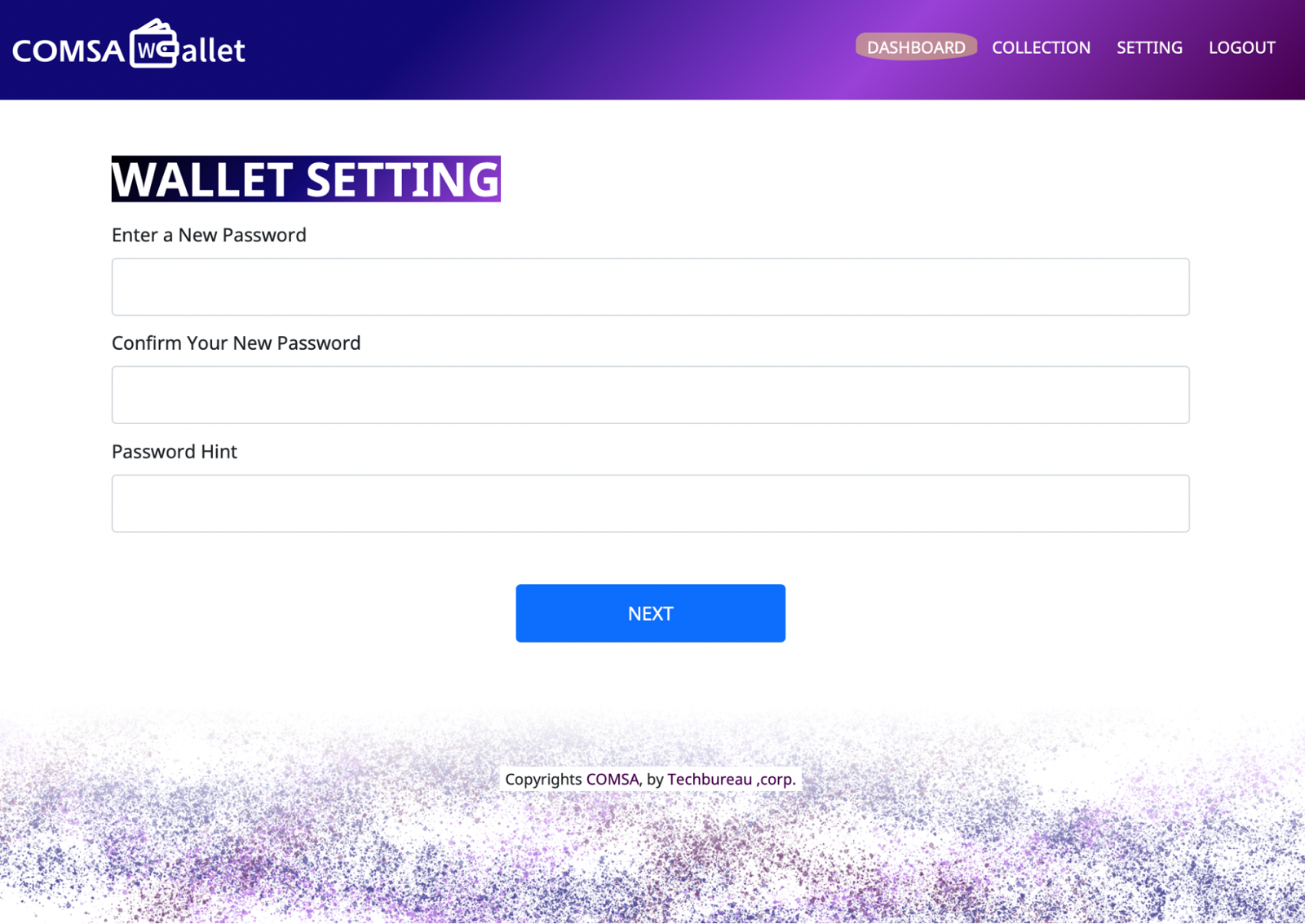Go to the COLLECTION page

[1041, 47]
